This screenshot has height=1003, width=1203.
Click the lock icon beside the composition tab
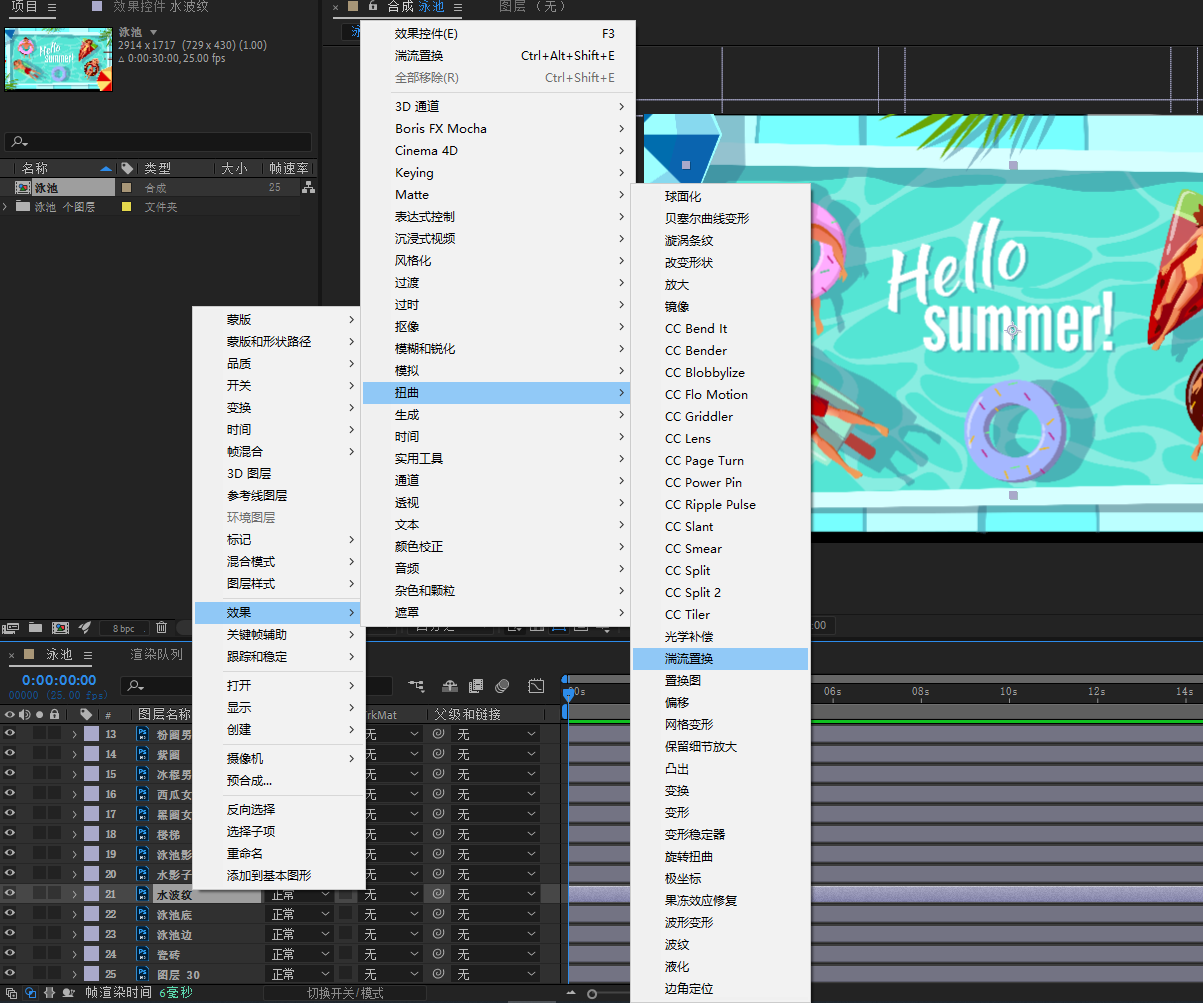373,6
